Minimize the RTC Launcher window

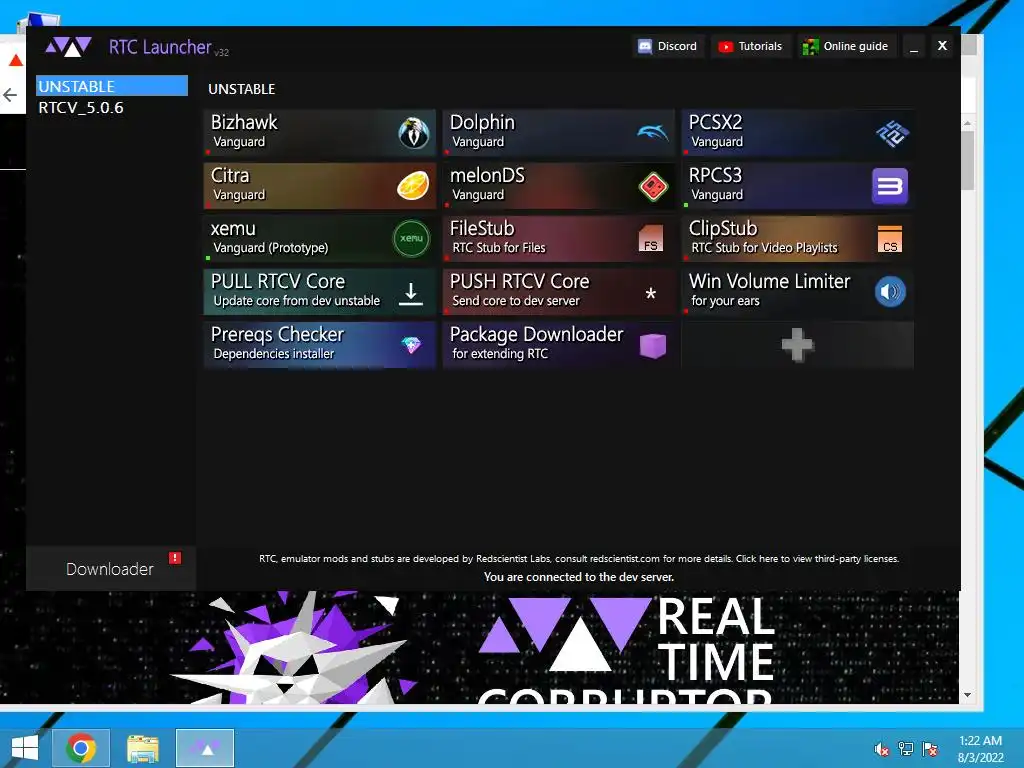pos(914,46)
